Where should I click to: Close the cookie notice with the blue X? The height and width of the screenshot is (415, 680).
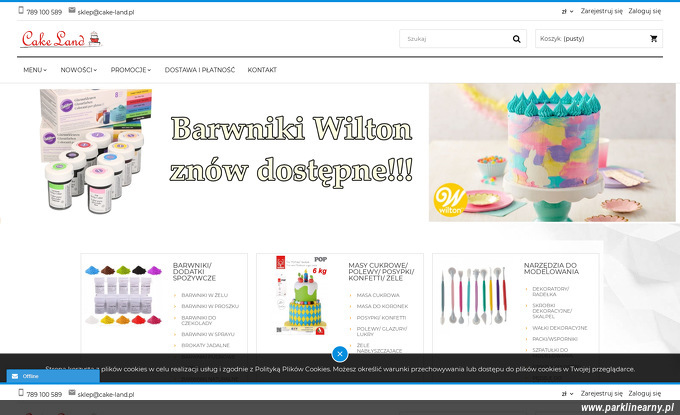point(340,354)
